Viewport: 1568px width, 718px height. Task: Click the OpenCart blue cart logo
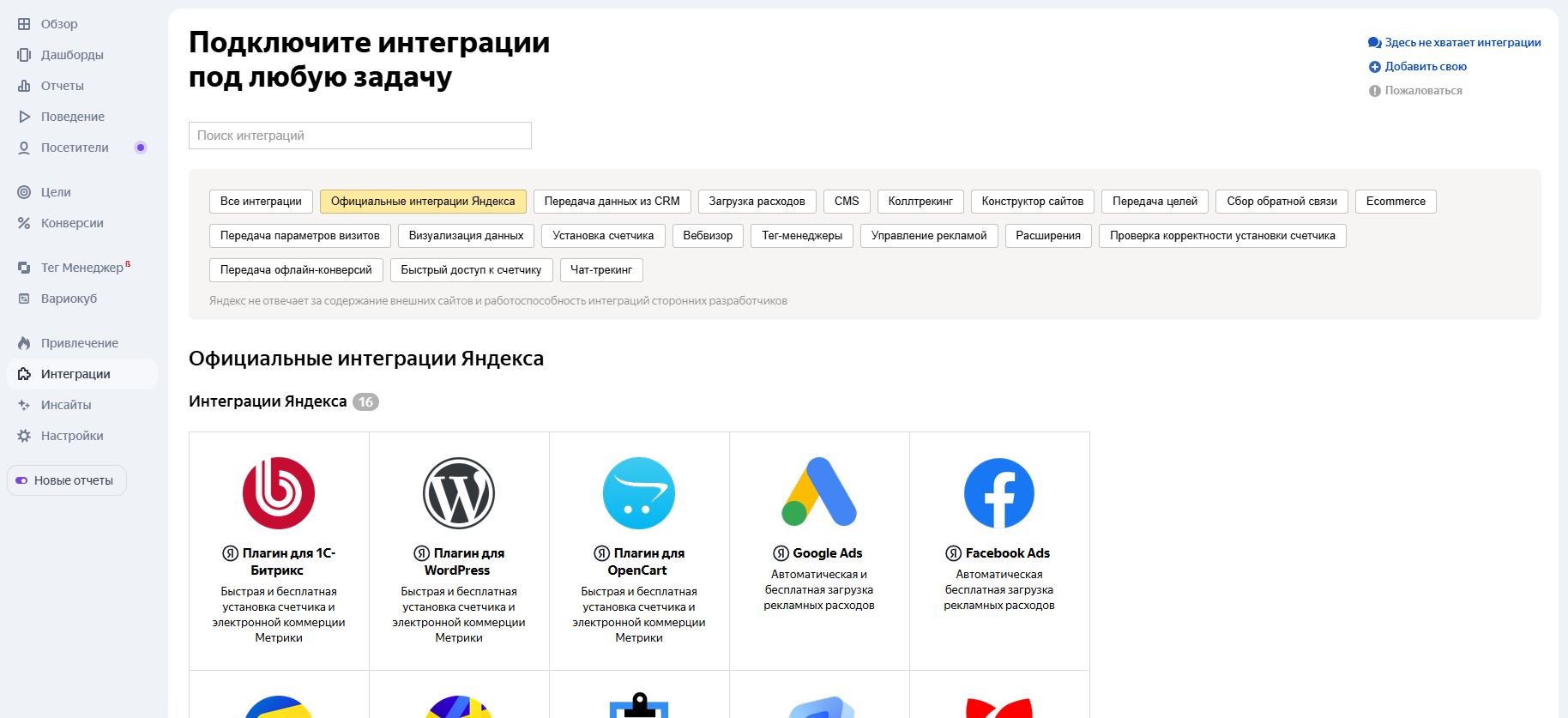click(639, 493)
